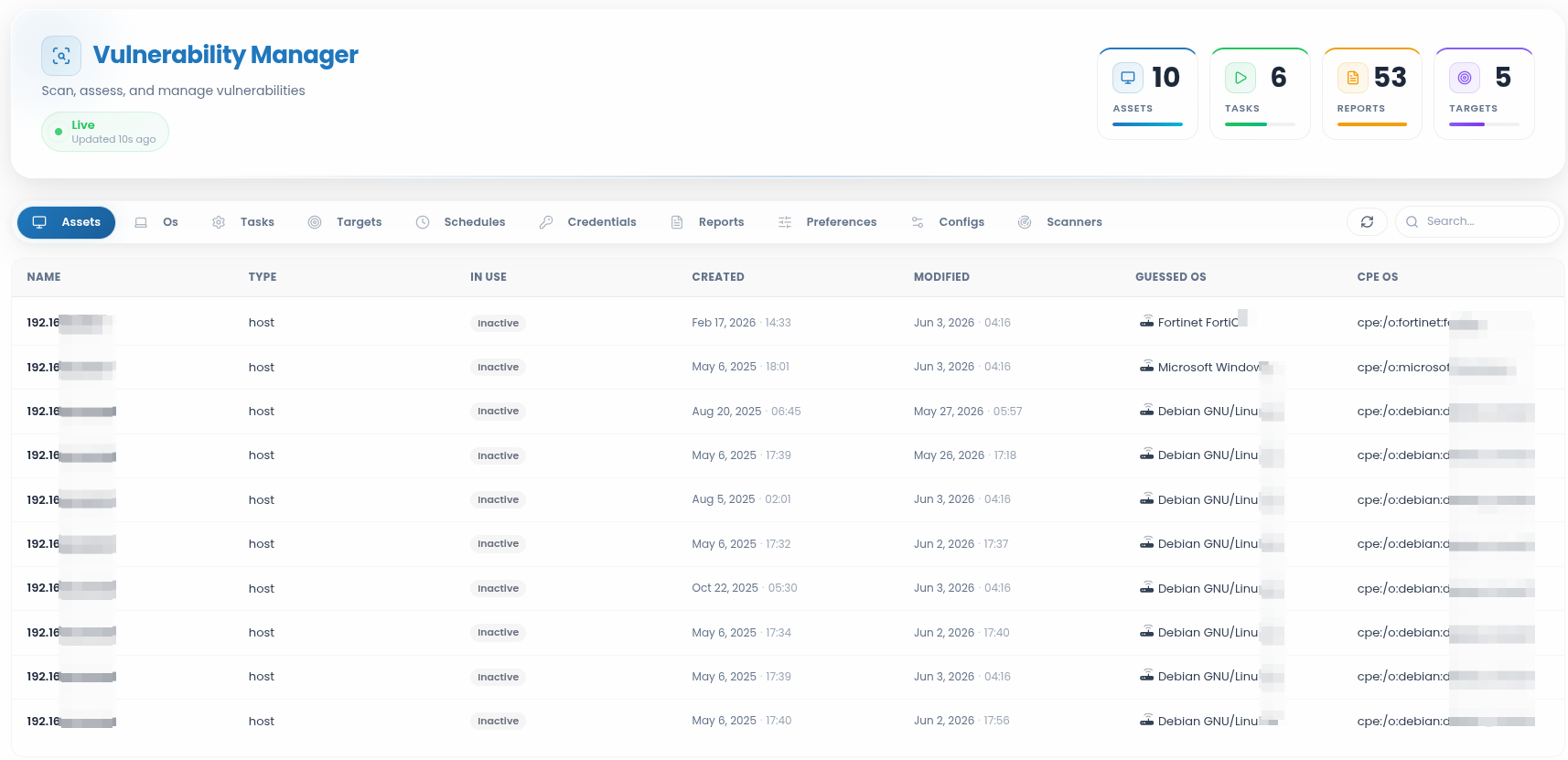Sort by the TYPE column header
Viewport: 1568px width, 760px height.
pyautogui.click(x=263, y=277)
